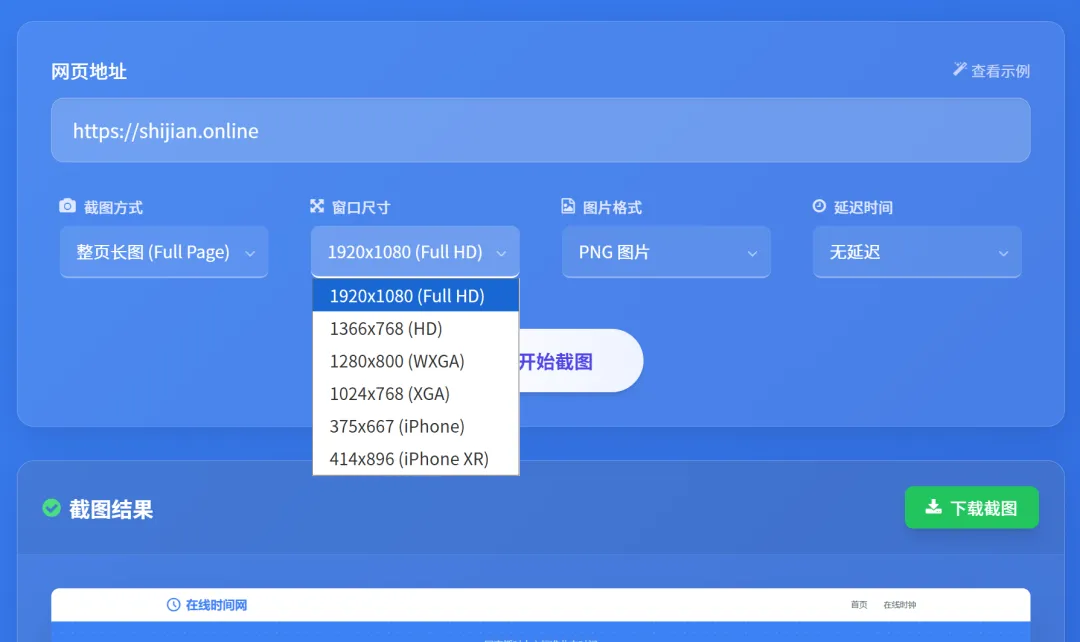Click the green check icon beside 截图结果

tap(52, 508)
